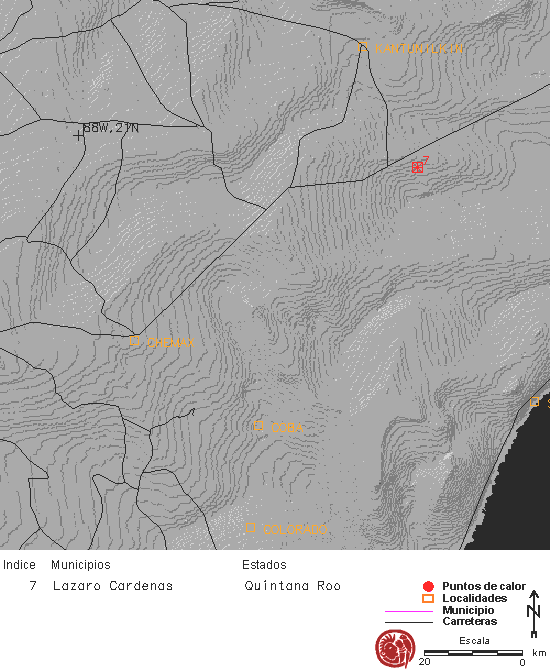This screenshot has height=670, width=550.
Task: Click the CHEMAX place name label
Action: [x=171, y=343]
